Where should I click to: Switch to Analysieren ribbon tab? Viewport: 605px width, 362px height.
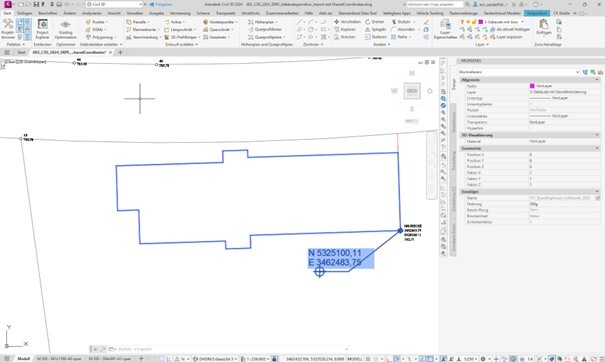click(91, 13)
